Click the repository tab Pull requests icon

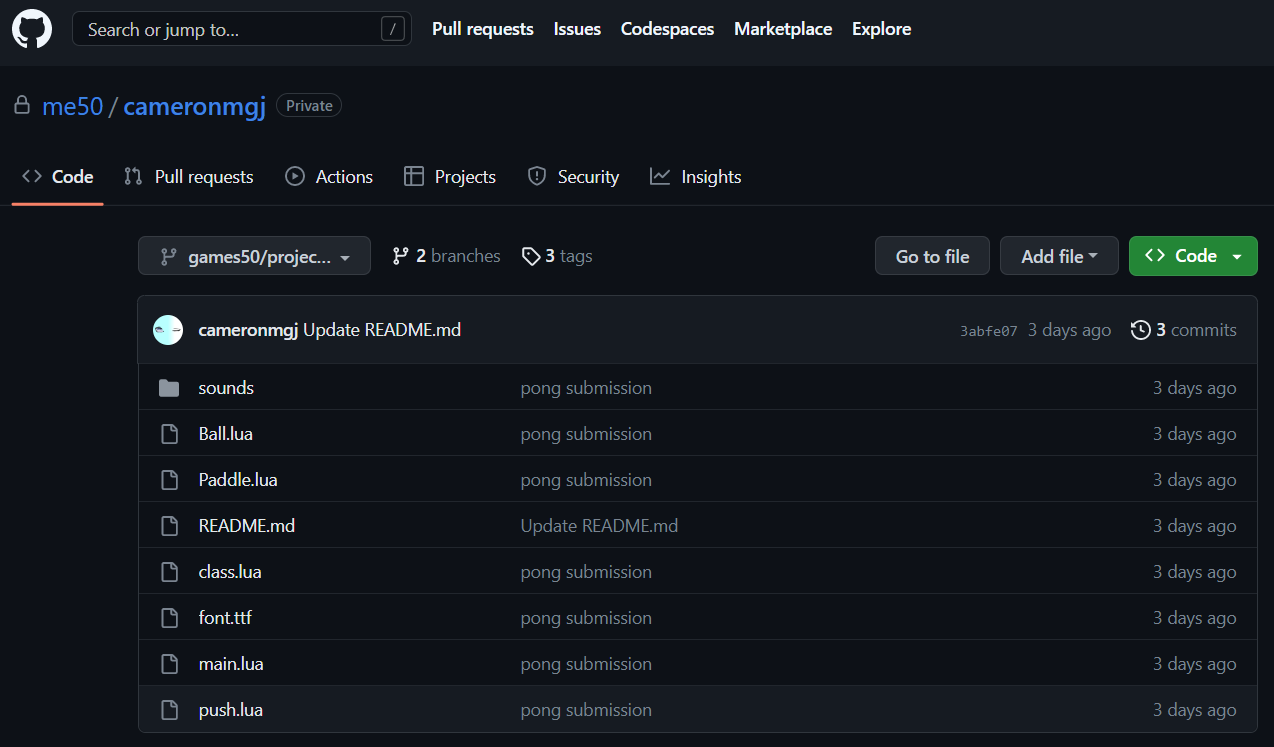point(133,176)
